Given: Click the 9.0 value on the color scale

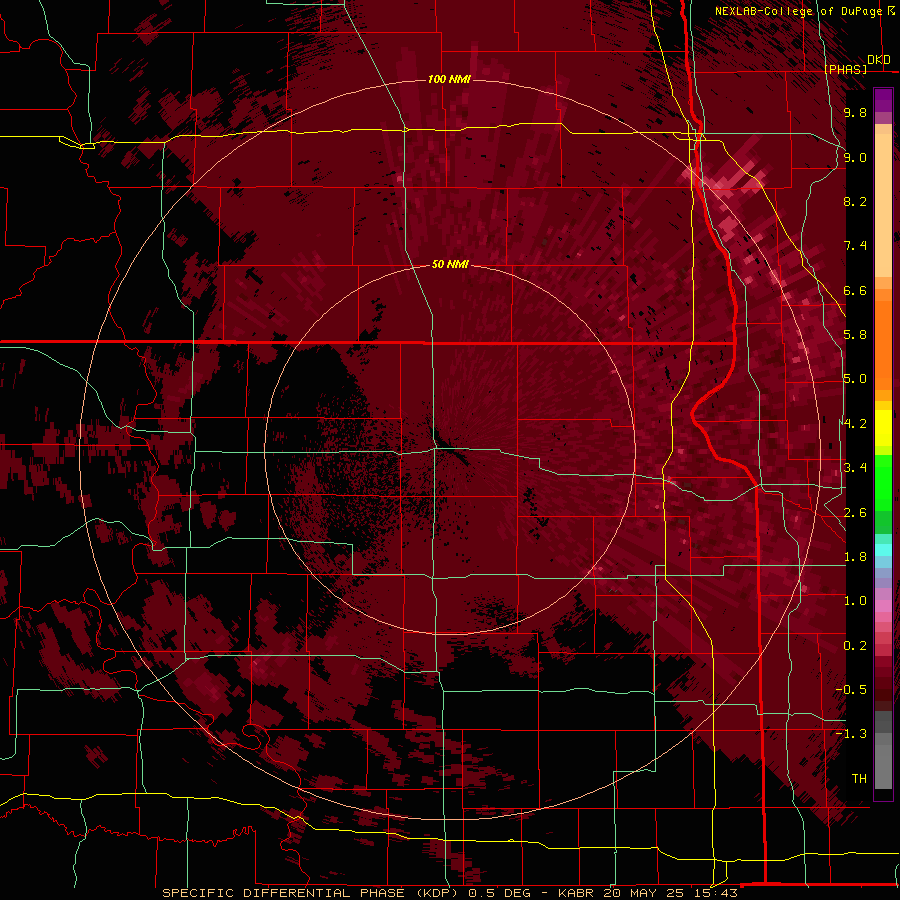Looking at the screenshot, I should (x=855, y=157).
